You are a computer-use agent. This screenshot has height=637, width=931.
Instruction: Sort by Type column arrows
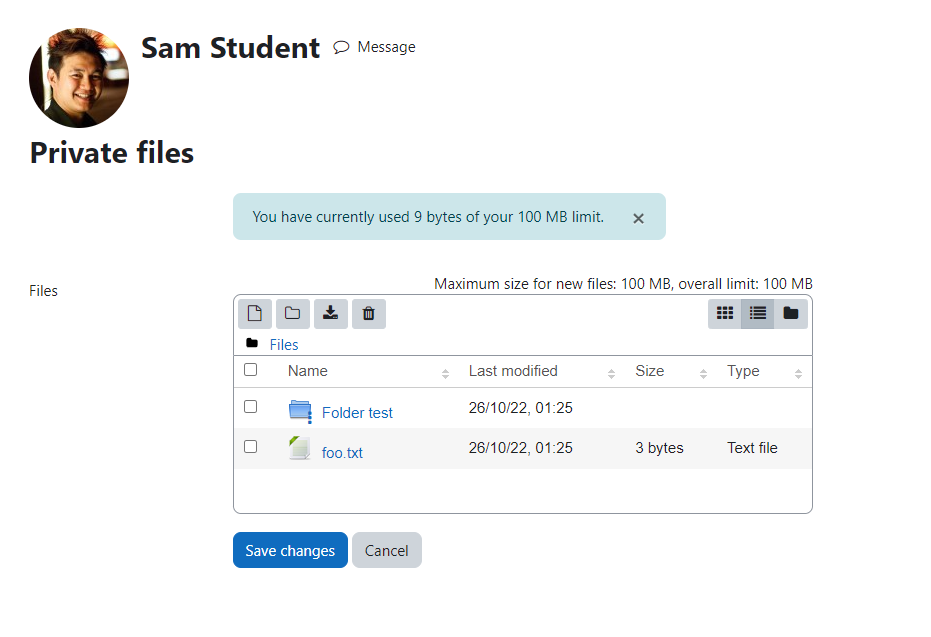798,373
